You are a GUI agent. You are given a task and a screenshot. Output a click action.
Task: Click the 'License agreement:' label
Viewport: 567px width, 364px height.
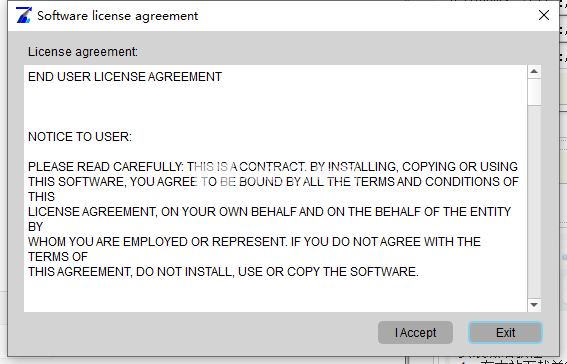[x=83, y=52]
